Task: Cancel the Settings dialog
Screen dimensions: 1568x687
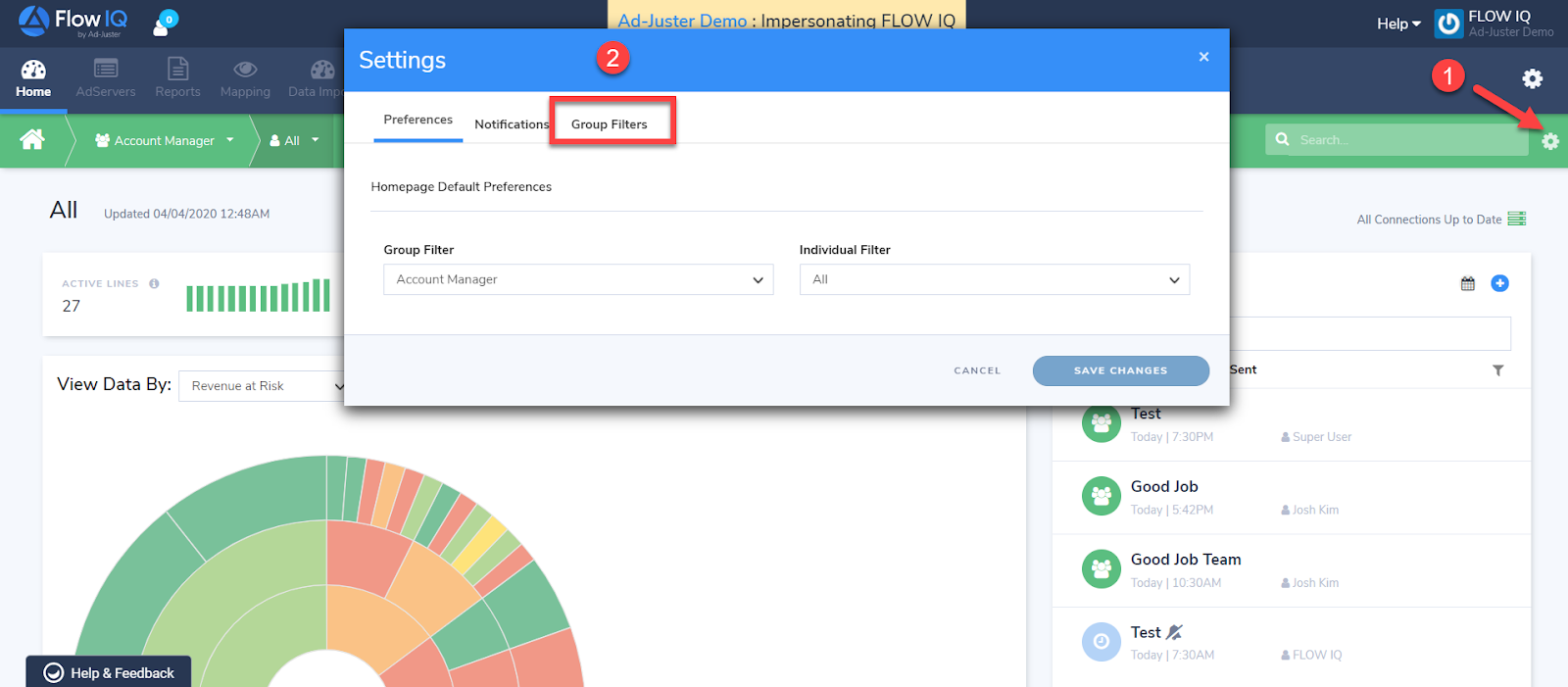Action: coord(977,370)
